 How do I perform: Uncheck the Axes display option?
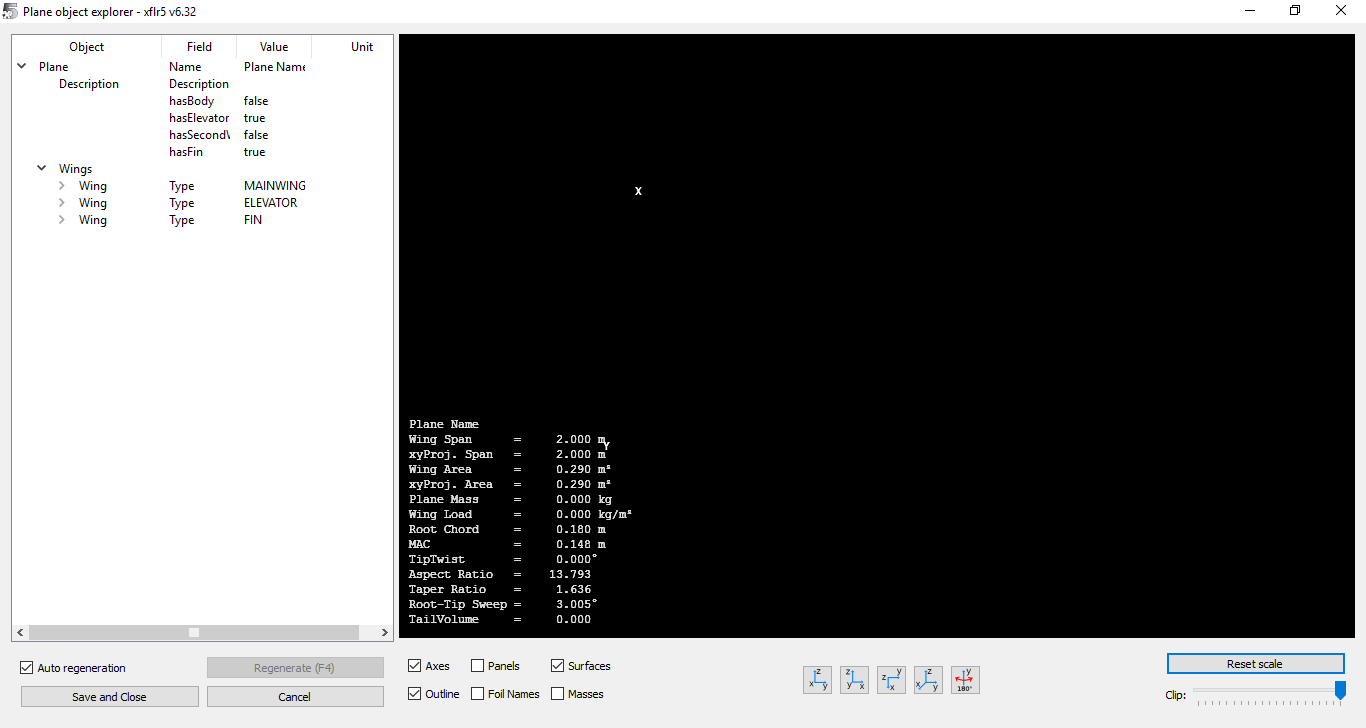coord(415,666)
